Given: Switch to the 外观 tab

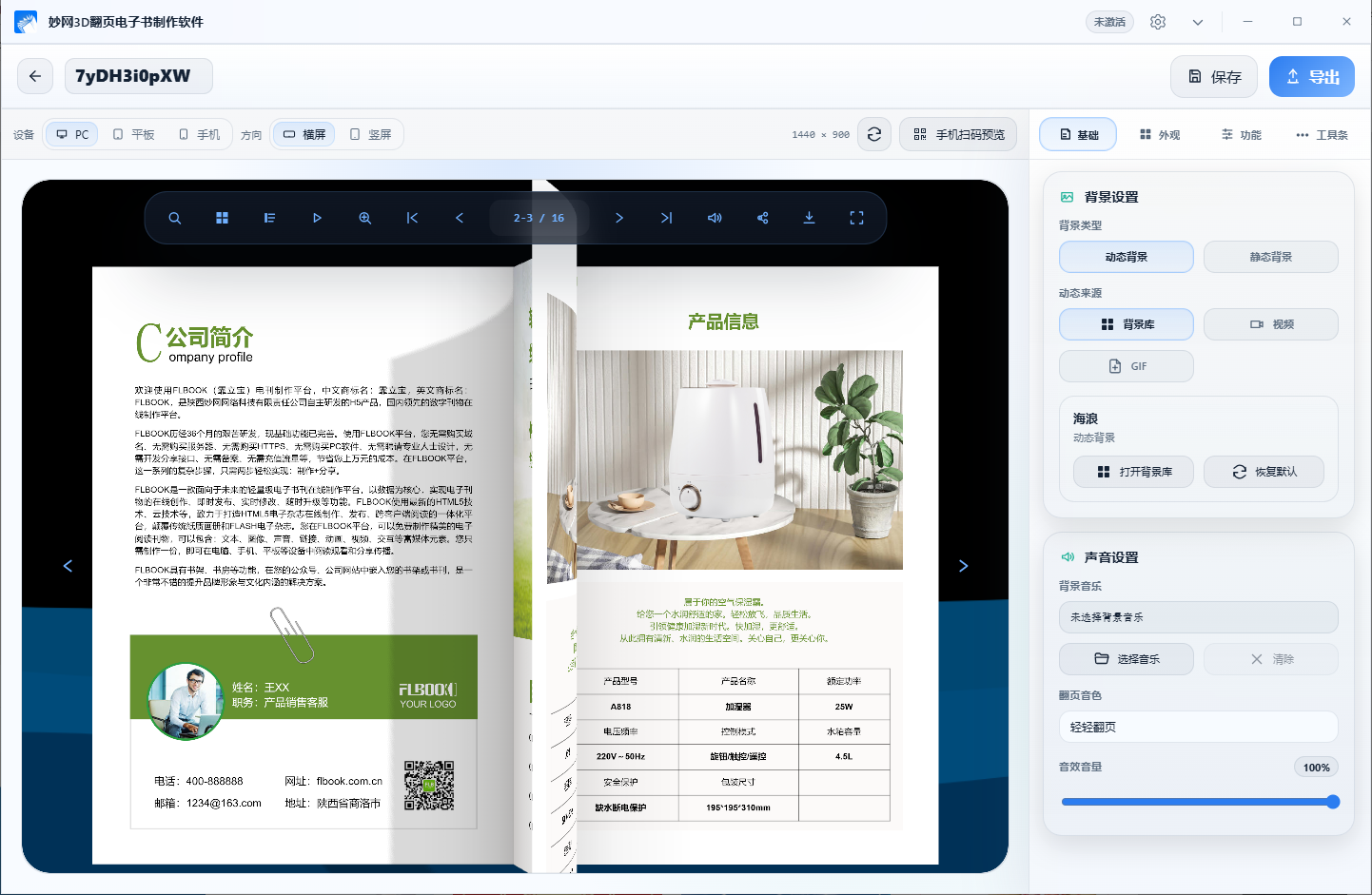Looking at the screenshot, I should click(1160, 134).
